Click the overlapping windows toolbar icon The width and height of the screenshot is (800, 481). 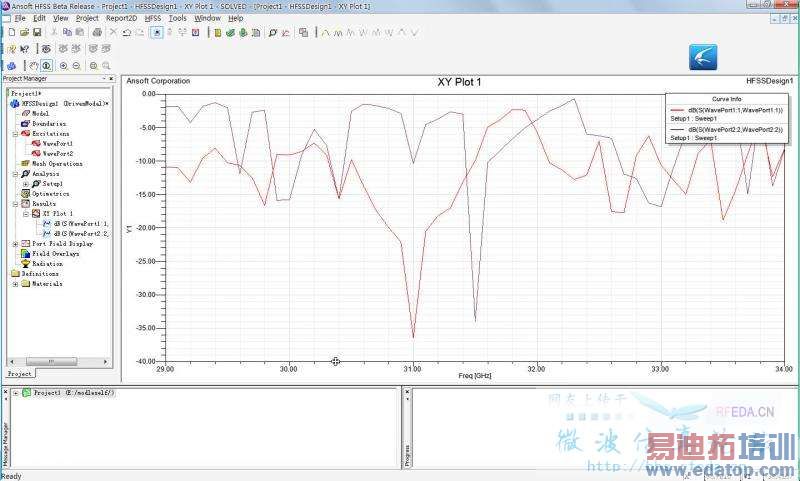pyautogui.click(x=304, y=33)
